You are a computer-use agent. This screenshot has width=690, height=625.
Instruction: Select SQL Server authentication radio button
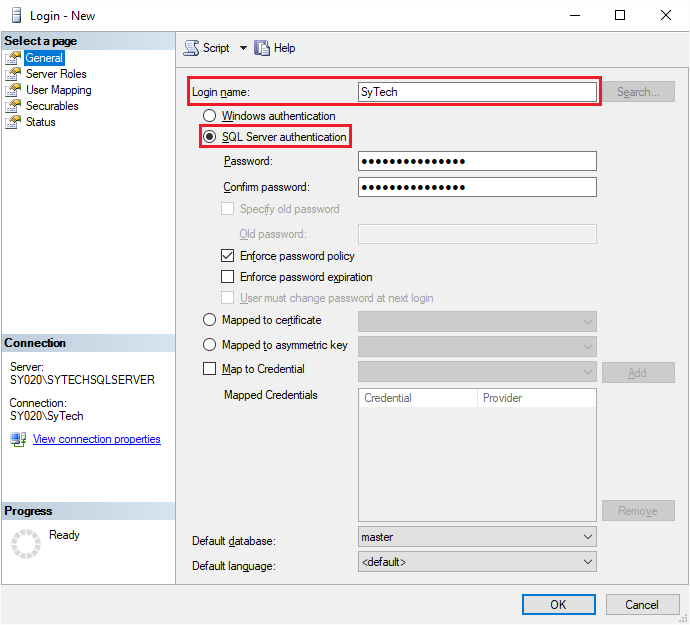point(209,137)
